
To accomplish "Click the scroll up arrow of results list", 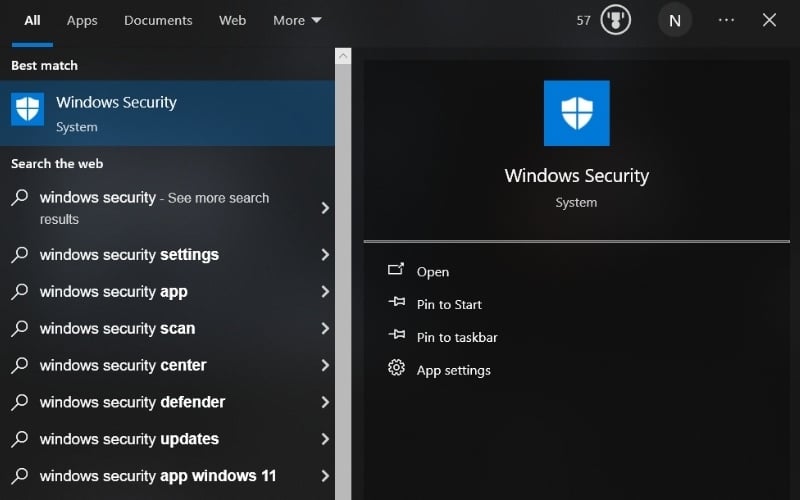I will click(343, 56).
